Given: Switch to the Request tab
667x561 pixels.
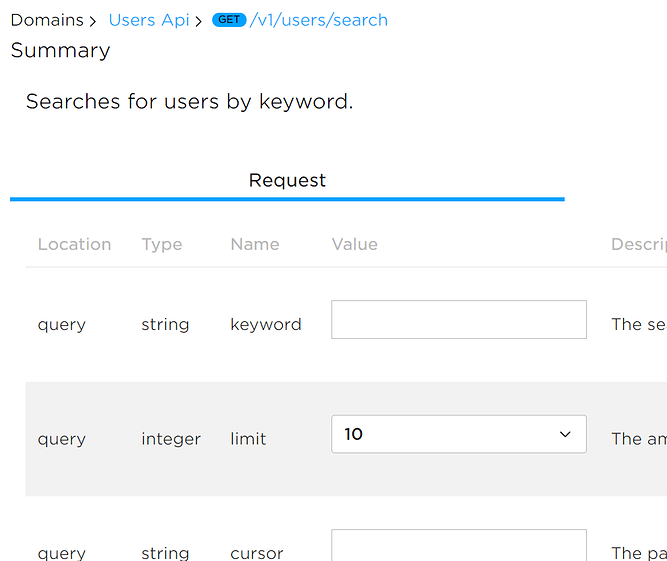Looking at the screenshot, I should pos(287,180).
